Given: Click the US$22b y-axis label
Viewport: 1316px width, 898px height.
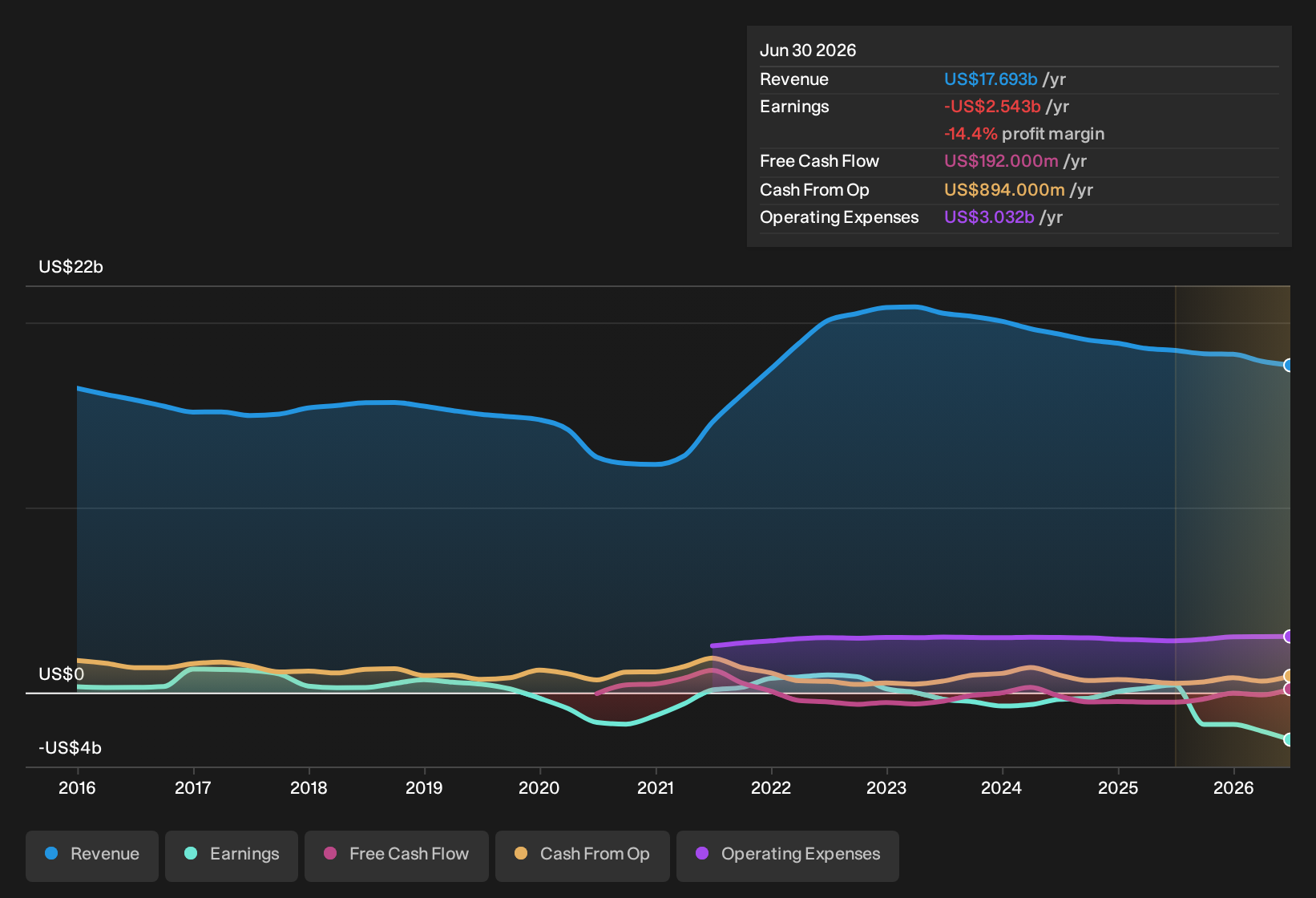Looking at the screenshot, I should point(71,267).
